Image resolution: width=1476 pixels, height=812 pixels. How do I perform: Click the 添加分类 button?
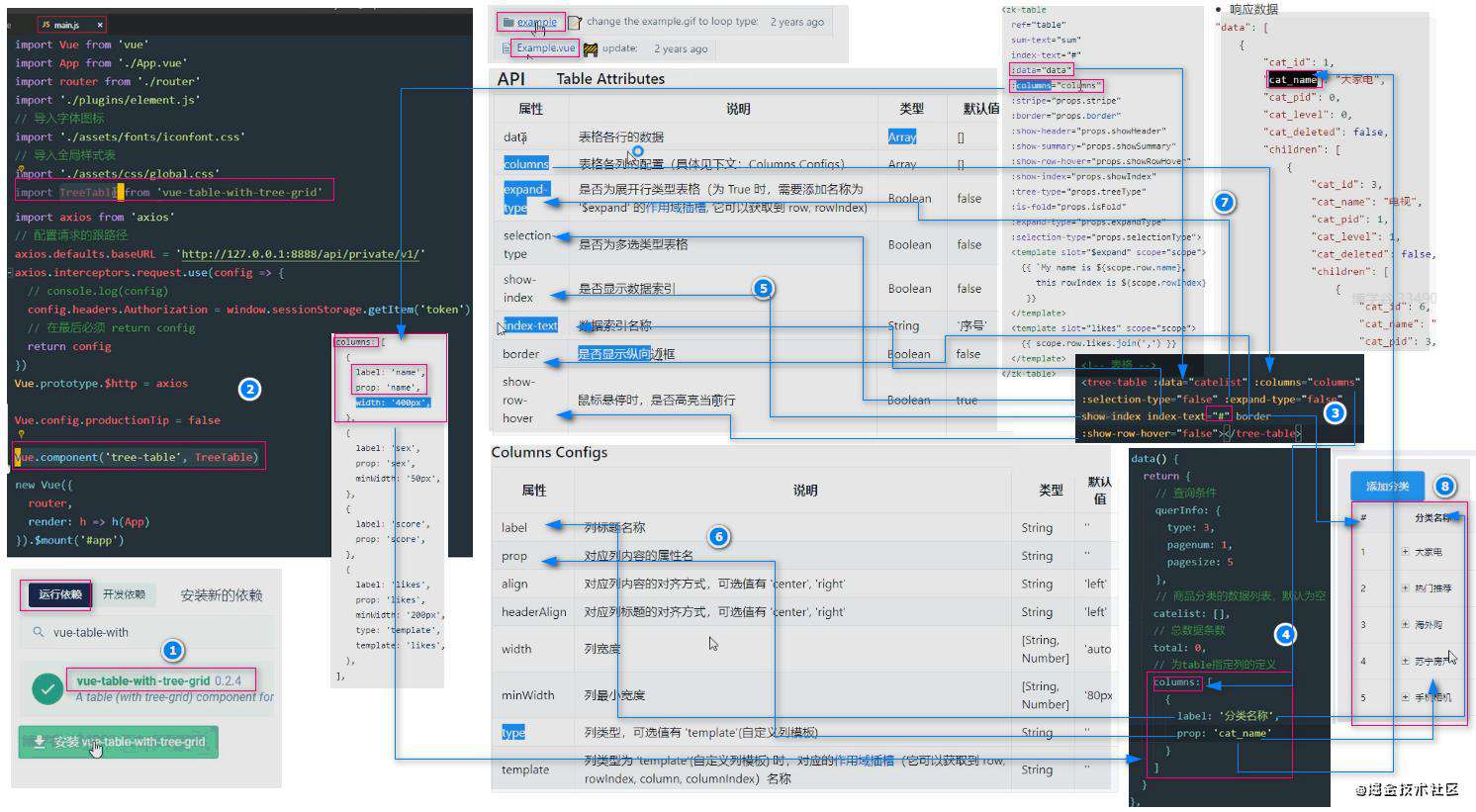point(1387,486)
